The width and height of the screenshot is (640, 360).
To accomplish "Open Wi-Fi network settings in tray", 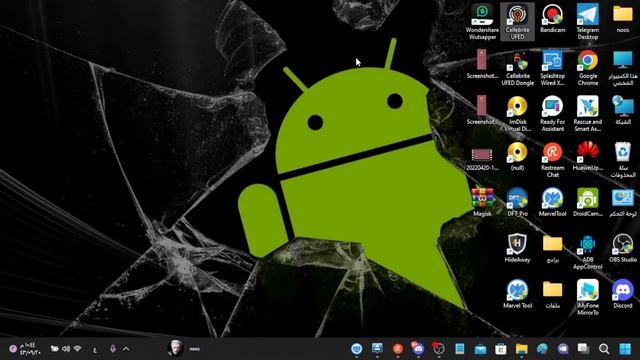I will pos(77,349).
